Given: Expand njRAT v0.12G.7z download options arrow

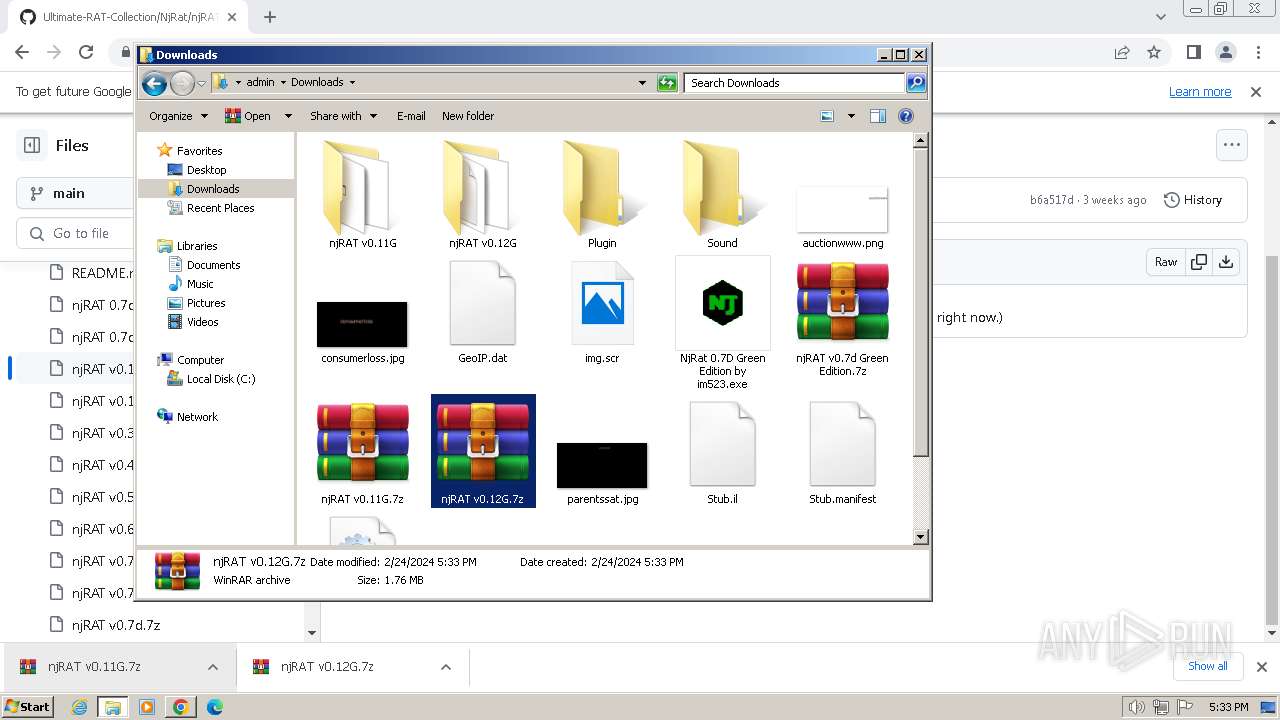Looking at the screenshot, I should (446, 667).
